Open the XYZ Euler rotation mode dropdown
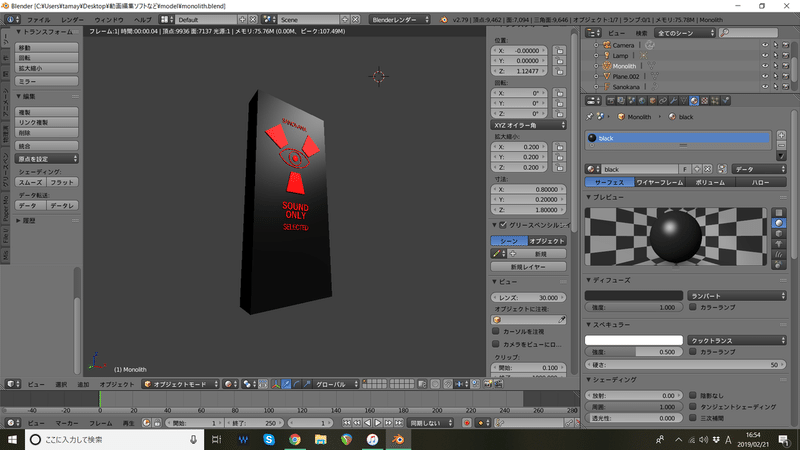 pos(529,125)
